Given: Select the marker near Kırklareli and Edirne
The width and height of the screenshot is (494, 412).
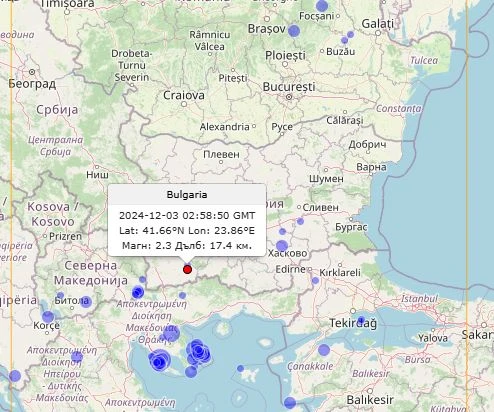Looking at the screenshot, I should [315, 280].
